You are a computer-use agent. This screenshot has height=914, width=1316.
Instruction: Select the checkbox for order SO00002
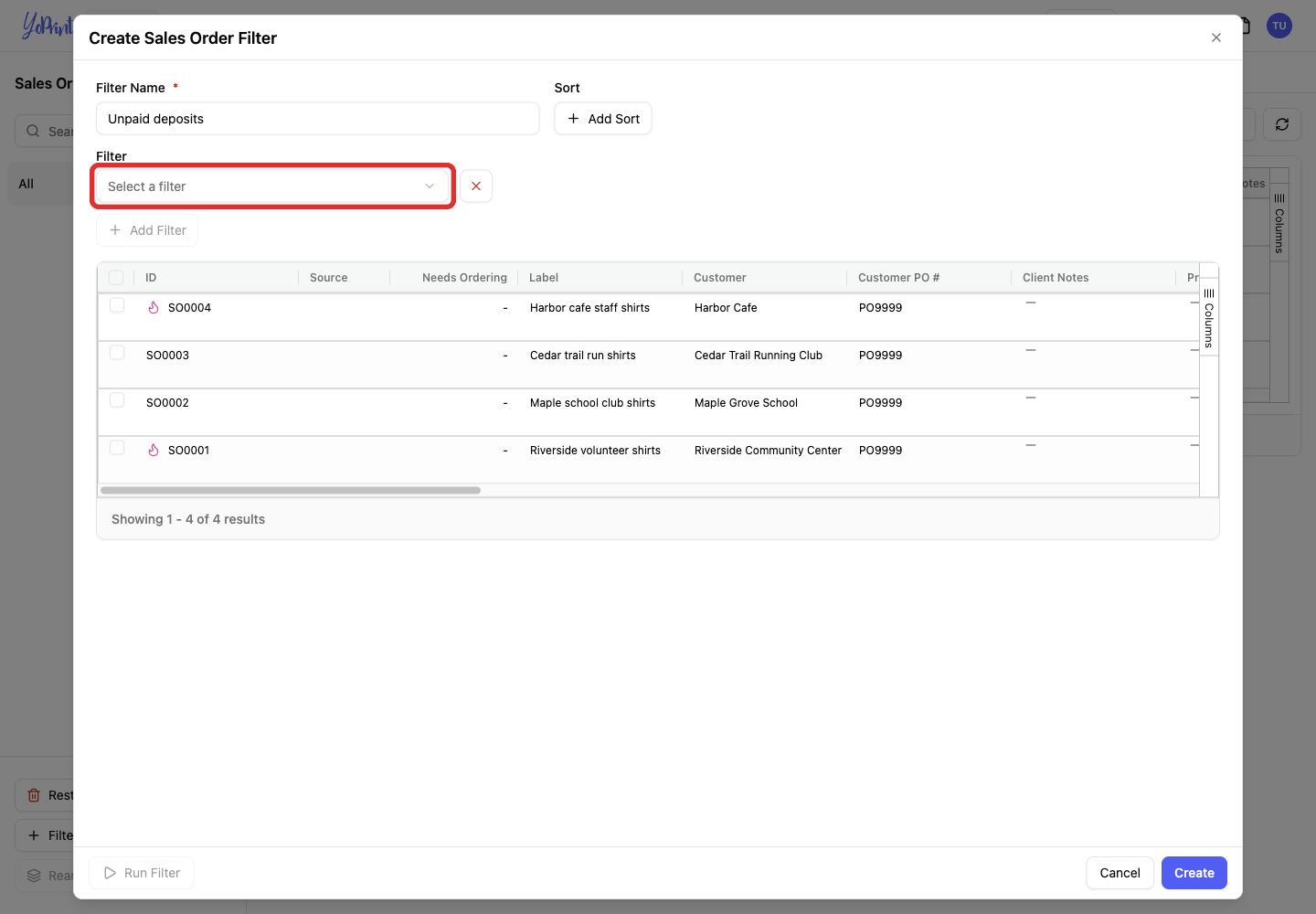(117, 400)
